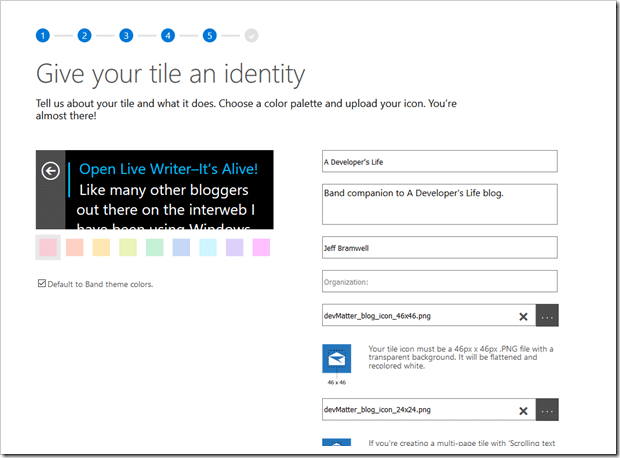Browse for the 24x24 icon file
620x458 pixels.
(x=547, y=410)
